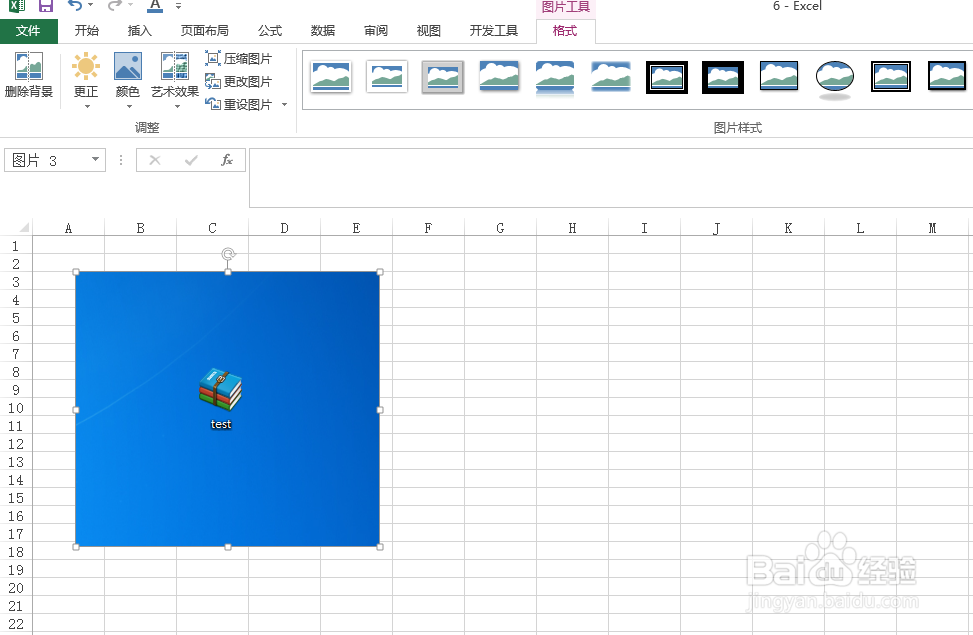
Task: Switch to the 插入 (Insert) tab
Action: 139,31
